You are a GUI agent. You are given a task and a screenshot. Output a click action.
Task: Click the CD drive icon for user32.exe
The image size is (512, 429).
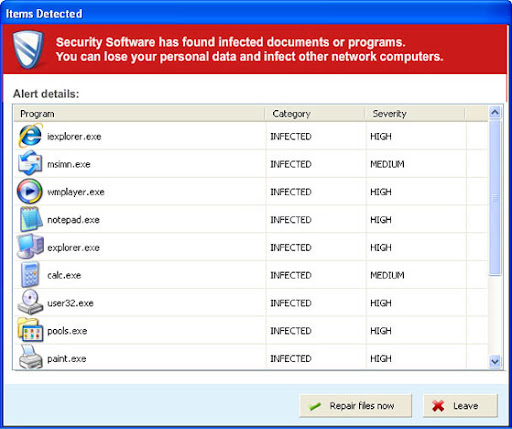pos(30,302)
